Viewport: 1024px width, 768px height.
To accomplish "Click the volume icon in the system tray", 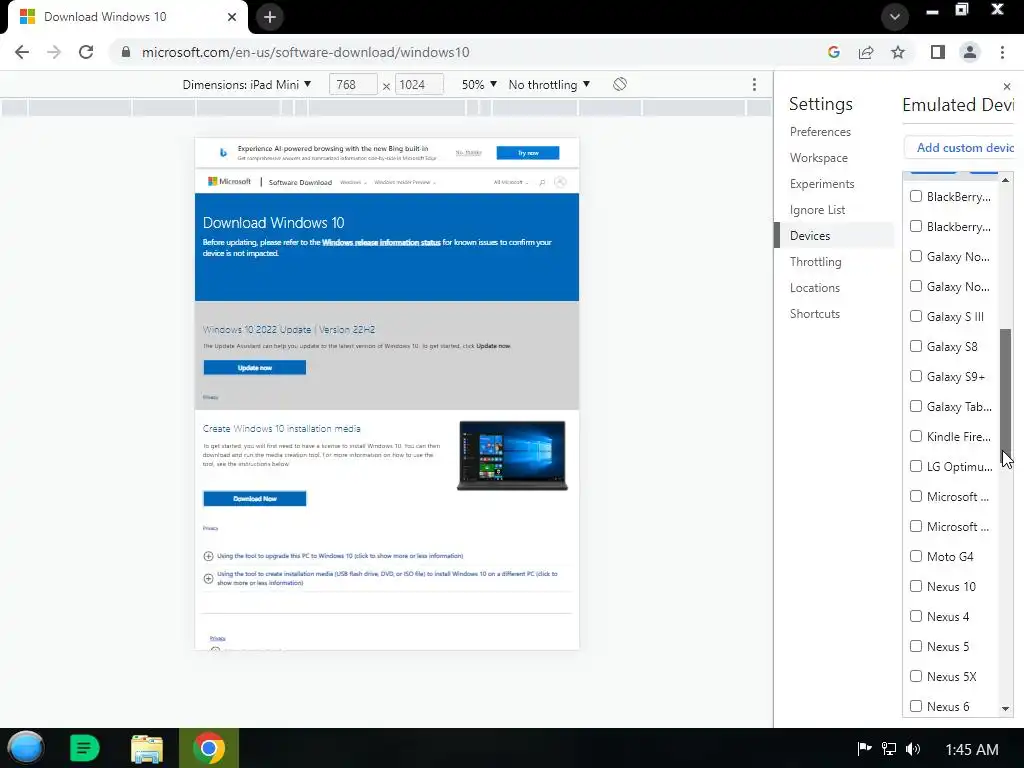I will [x=913, y=748].
